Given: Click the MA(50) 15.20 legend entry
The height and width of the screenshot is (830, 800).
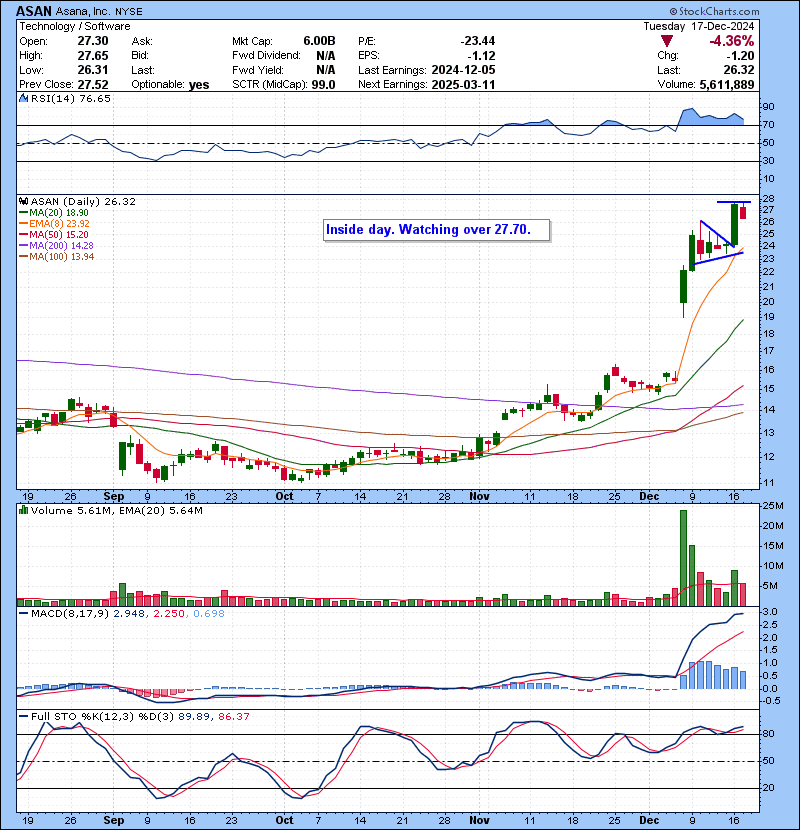Looking at the screenshot, I should tap(54, 234).
